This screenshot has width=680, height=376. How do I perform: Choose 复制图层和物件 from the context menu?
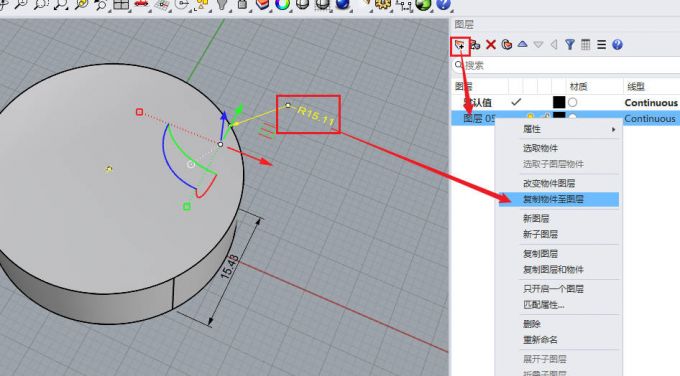point(553,269)
